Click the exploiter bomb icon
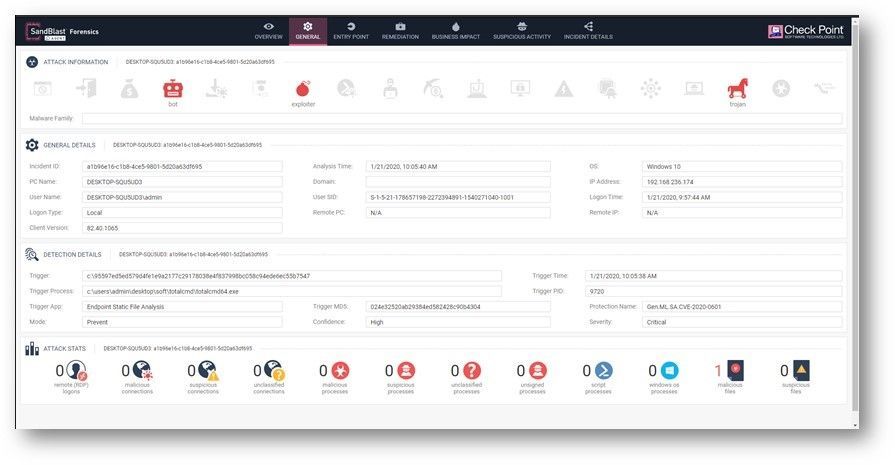The height and width of the screenshot is (465, 895). (303, 89)
